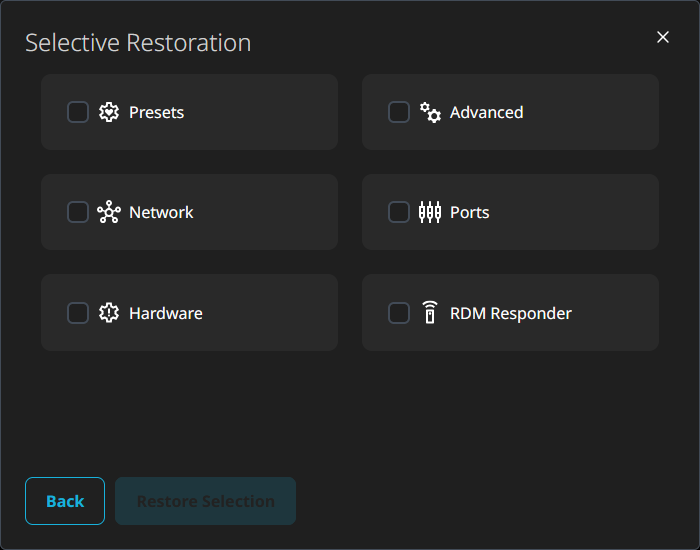Go back using the Back button

click(65, 501)
